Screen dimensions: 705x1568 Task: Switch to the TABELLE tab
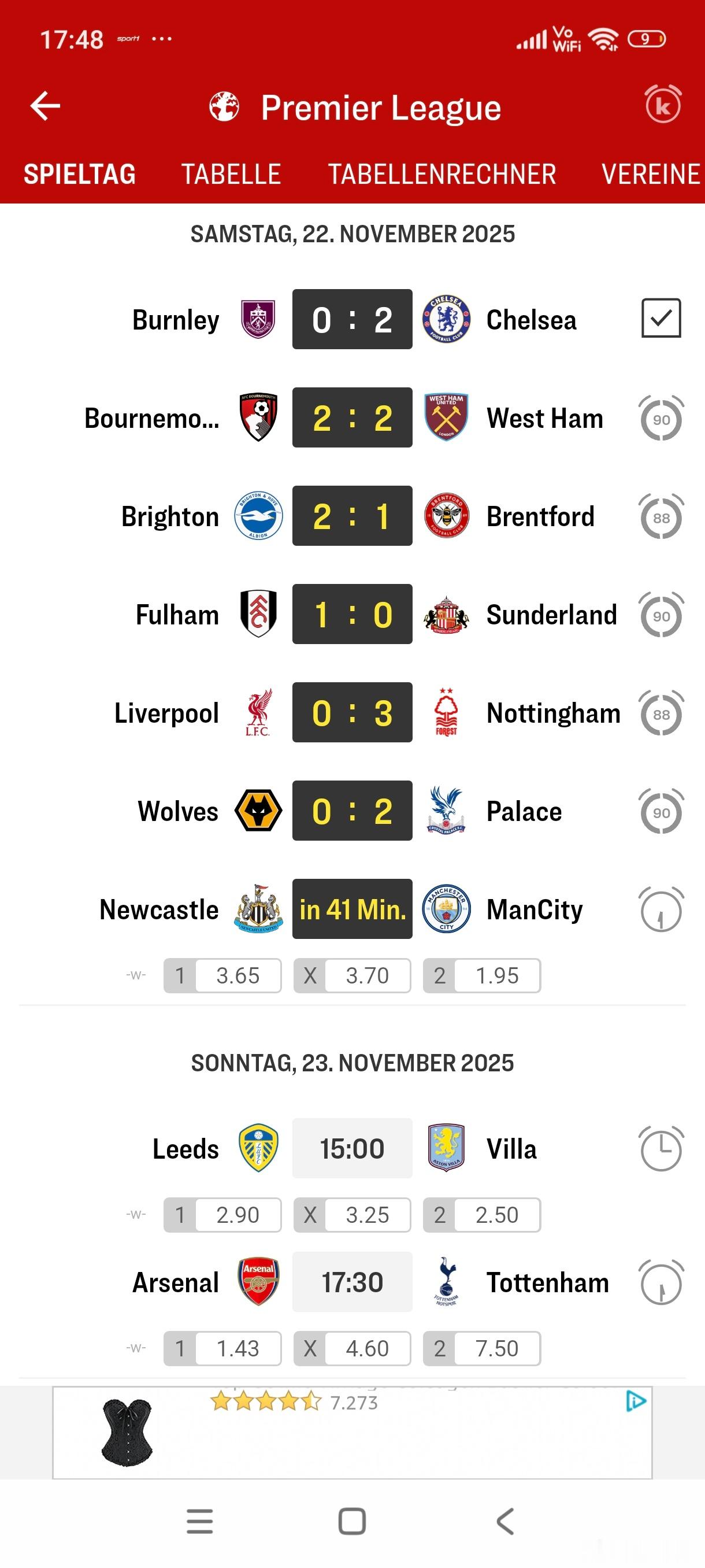point(231,174)
